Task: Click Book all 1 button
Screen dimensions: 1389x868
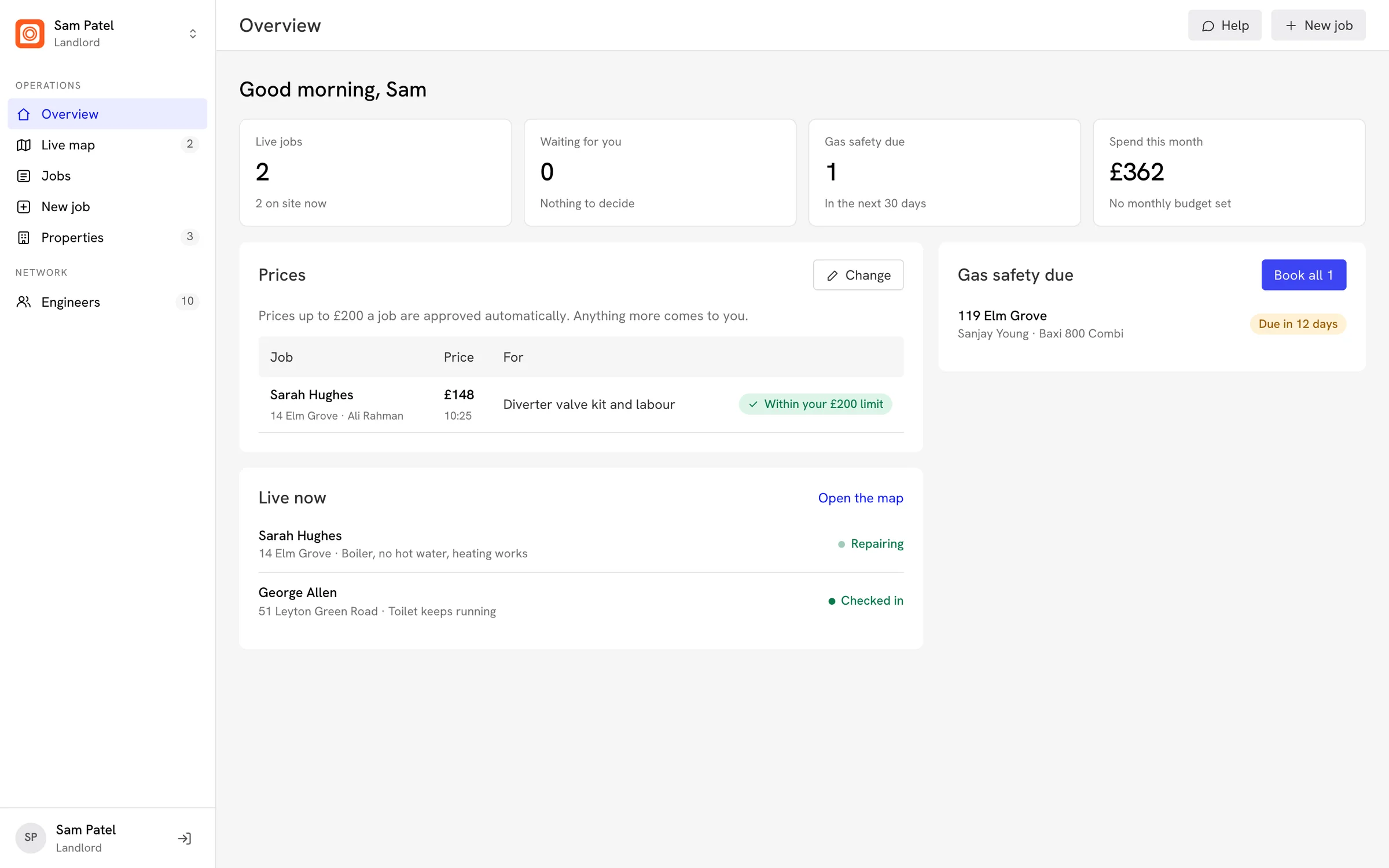Action: [1303, 275]
